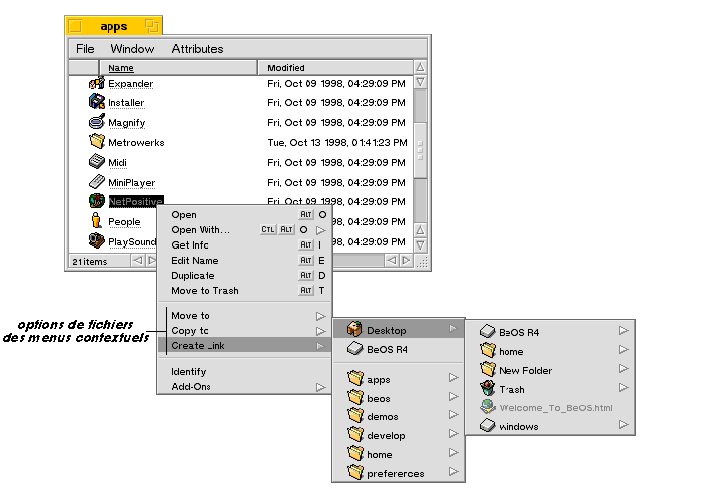Click the close box on apps title tab
This screenshot has width=704, height=488.
pos(75,26)
